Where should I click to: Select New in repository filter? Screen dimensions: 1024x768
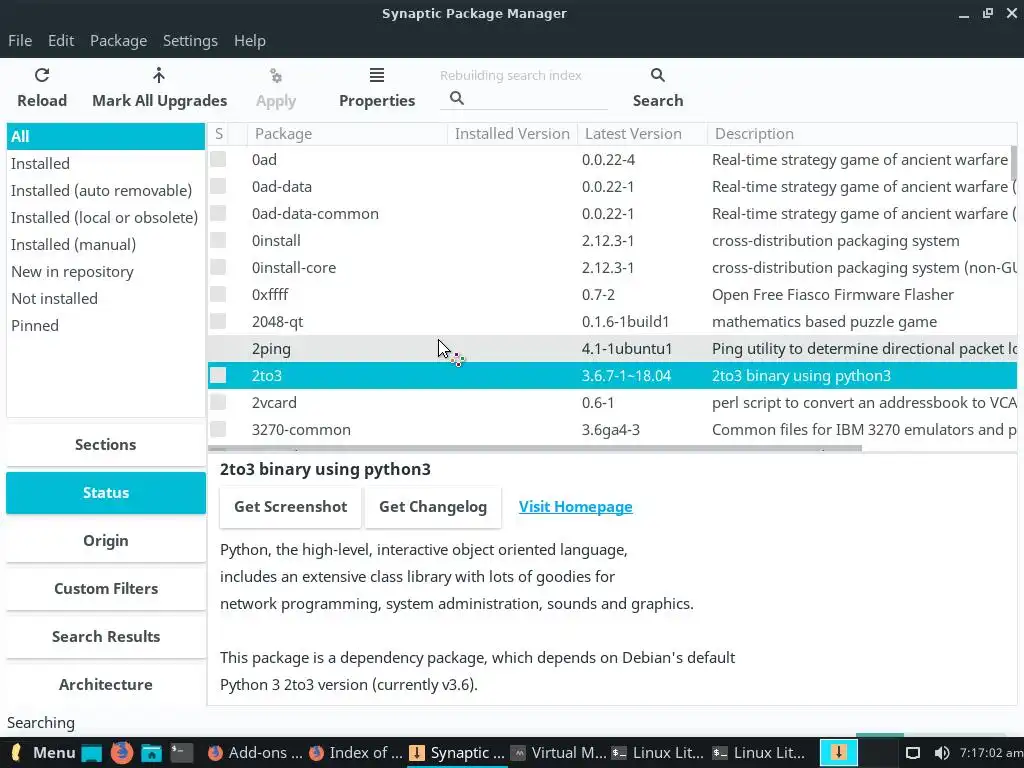106,272
